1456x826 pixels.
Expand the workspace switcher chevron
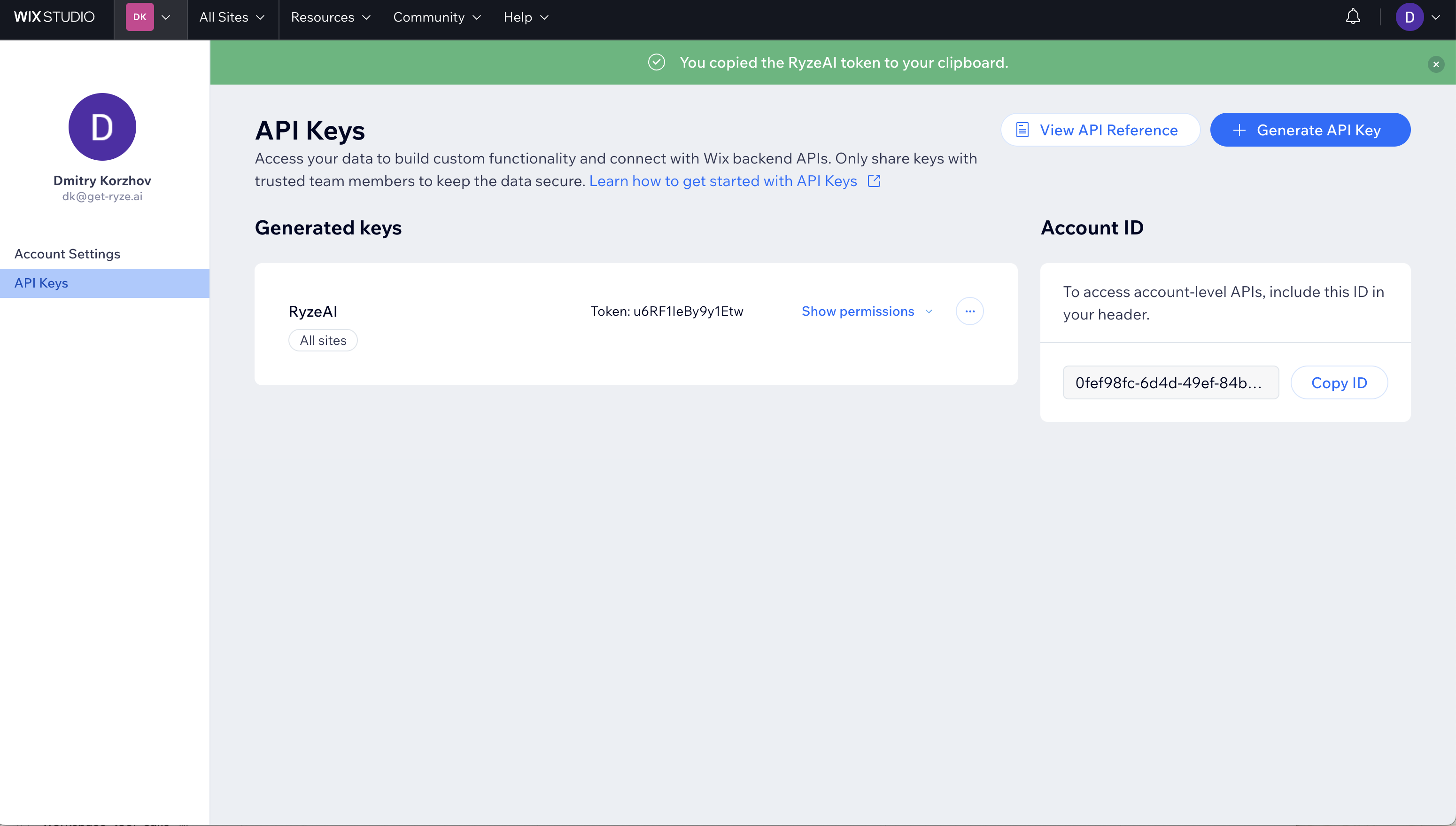(x=166, y=17)
